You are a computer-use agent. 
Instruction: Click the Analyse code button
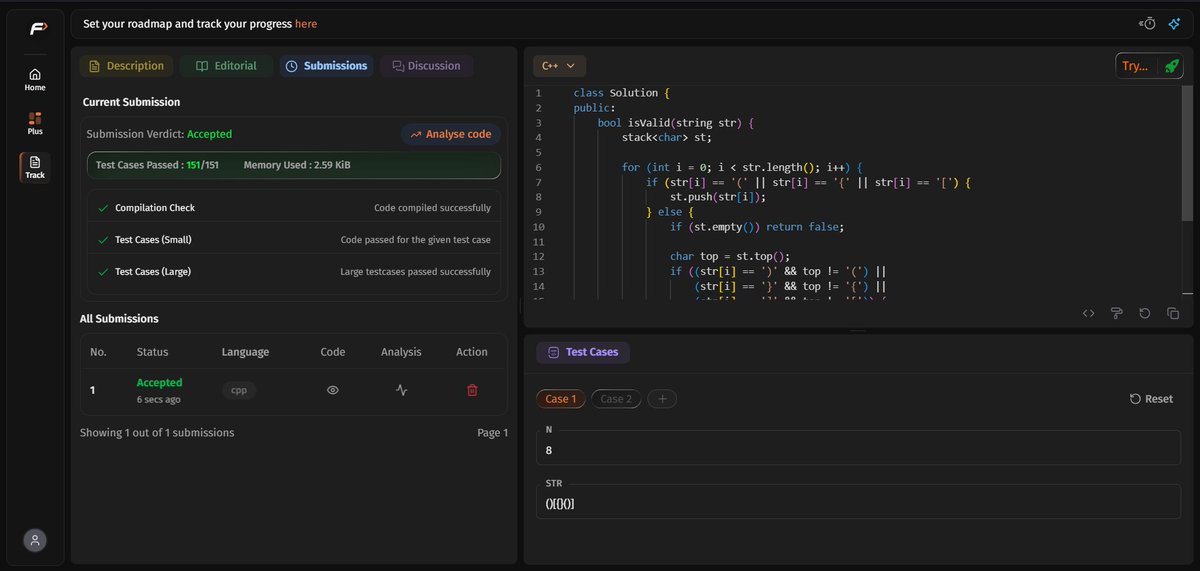(451, 134)
